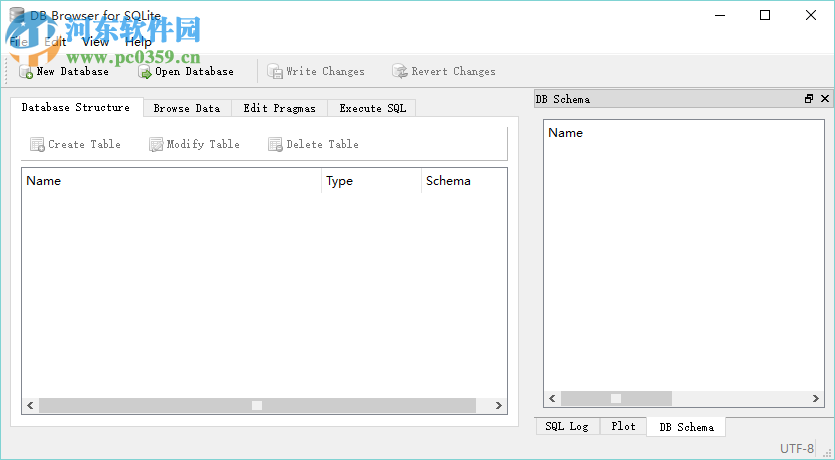Click the Open Database toolbar icon
Screen dimensions: 835x460
coord(145,71)
